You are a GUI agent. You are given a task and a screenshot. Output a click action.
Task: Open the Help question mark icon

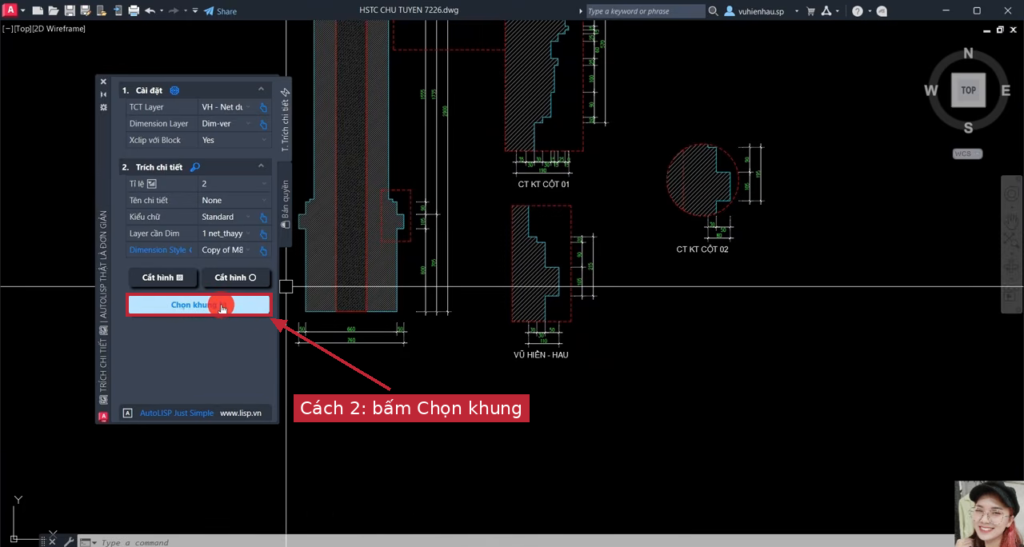(x=857, y=11)
